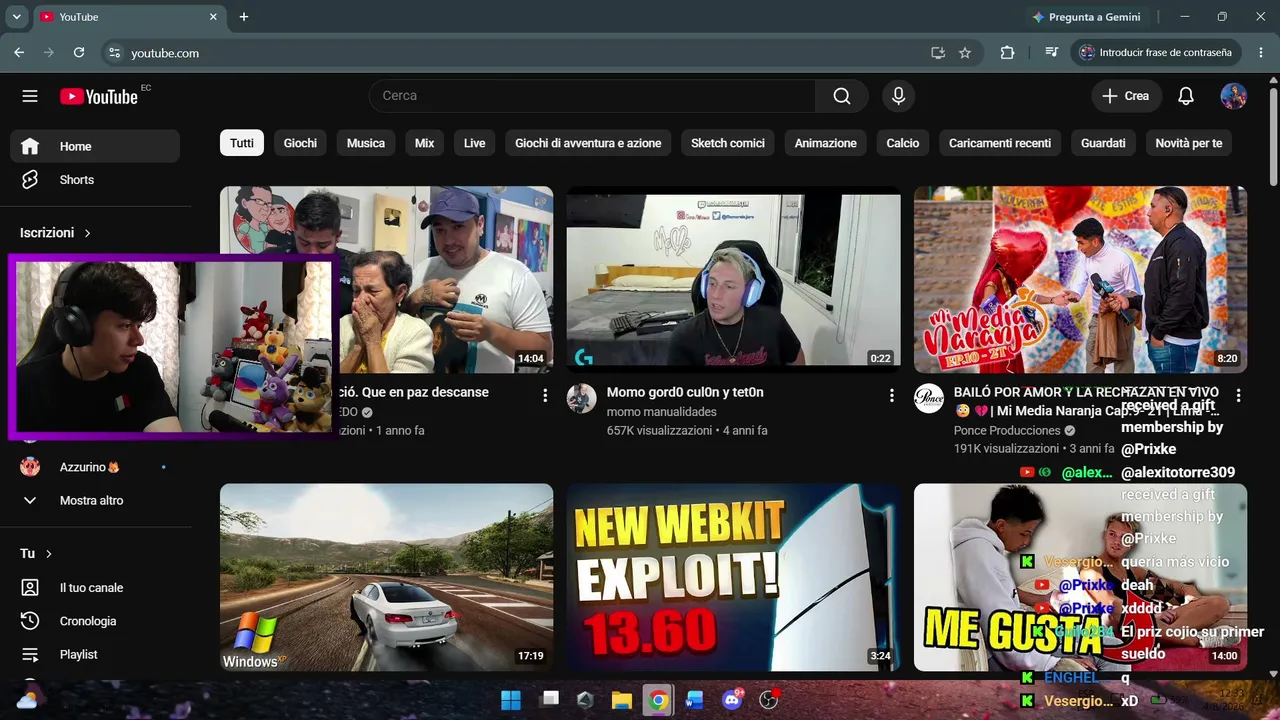Select the Giochi filter chip
Viewport: 1280px width, 720px height.
(x=300, y=143)
